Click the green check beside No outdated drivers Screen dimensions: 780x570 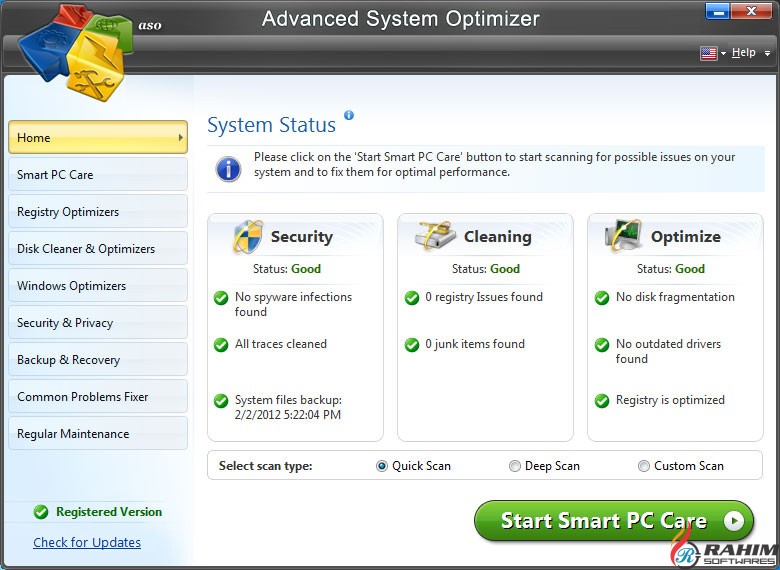(x=602, y=345)
